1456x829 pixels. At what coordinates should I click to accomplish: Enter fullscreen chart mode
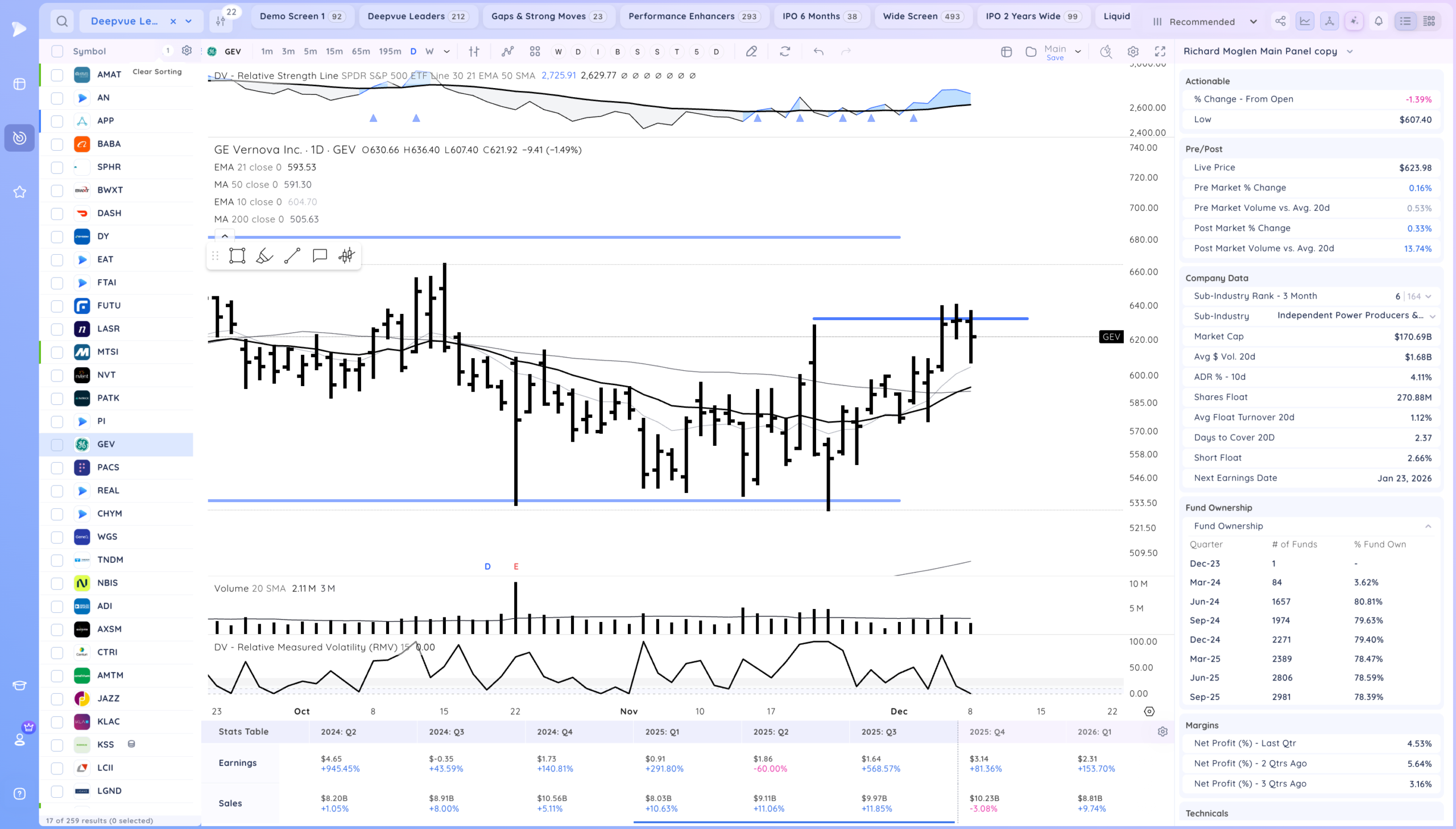(1160, 51)
